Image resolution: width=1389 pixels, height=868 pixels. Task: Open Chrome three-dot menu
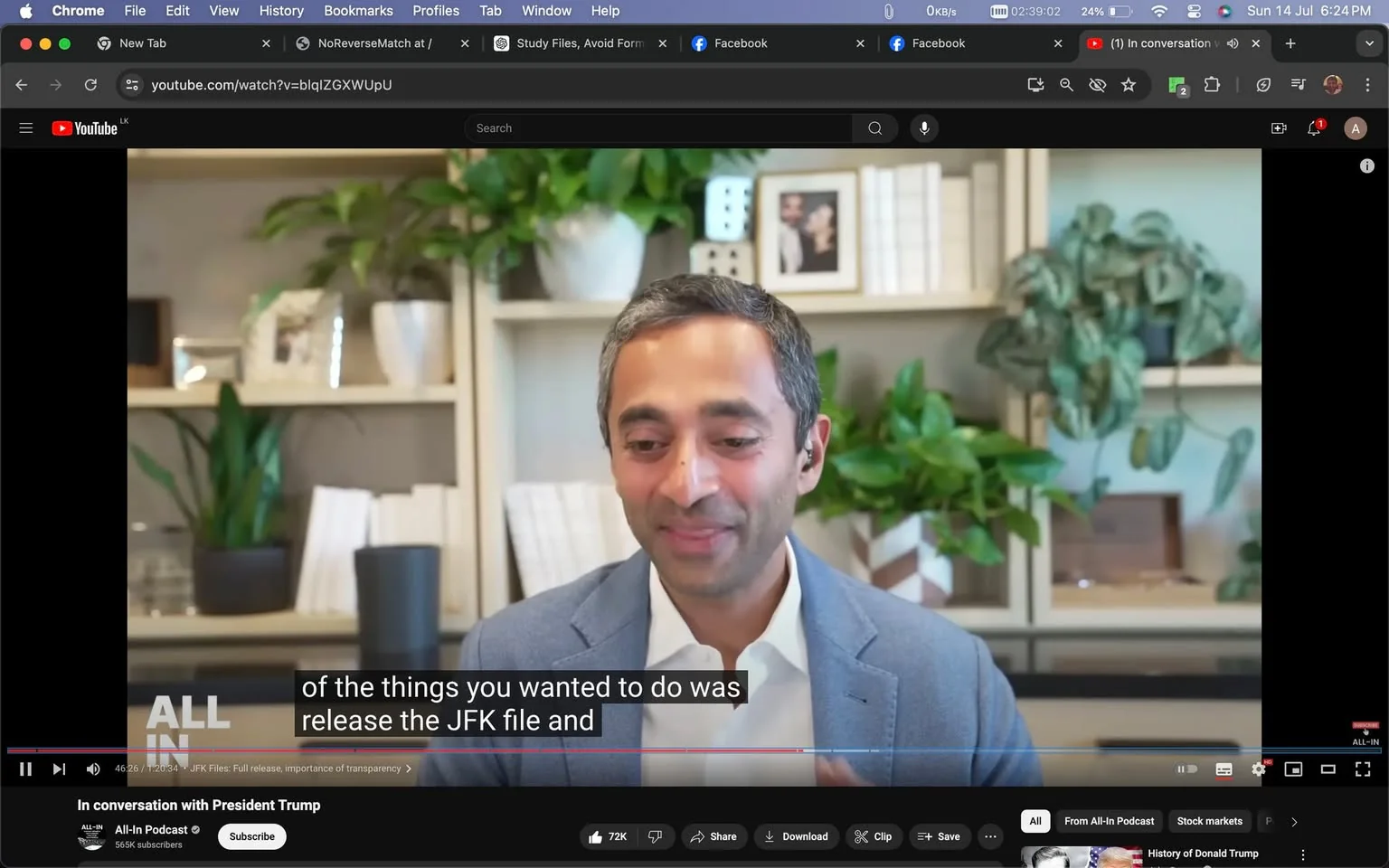(x=1366, y=85)
